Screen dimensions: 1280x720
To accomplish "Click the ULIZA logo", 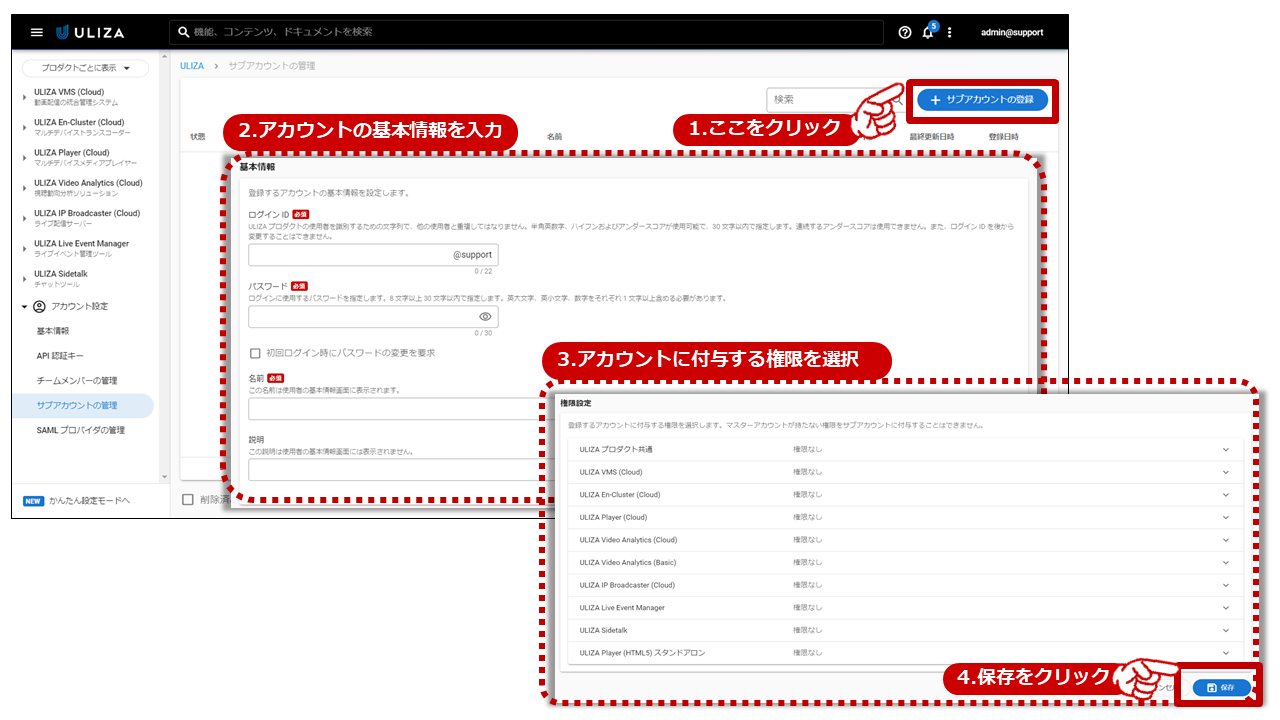I will click(x=91, y=32).
